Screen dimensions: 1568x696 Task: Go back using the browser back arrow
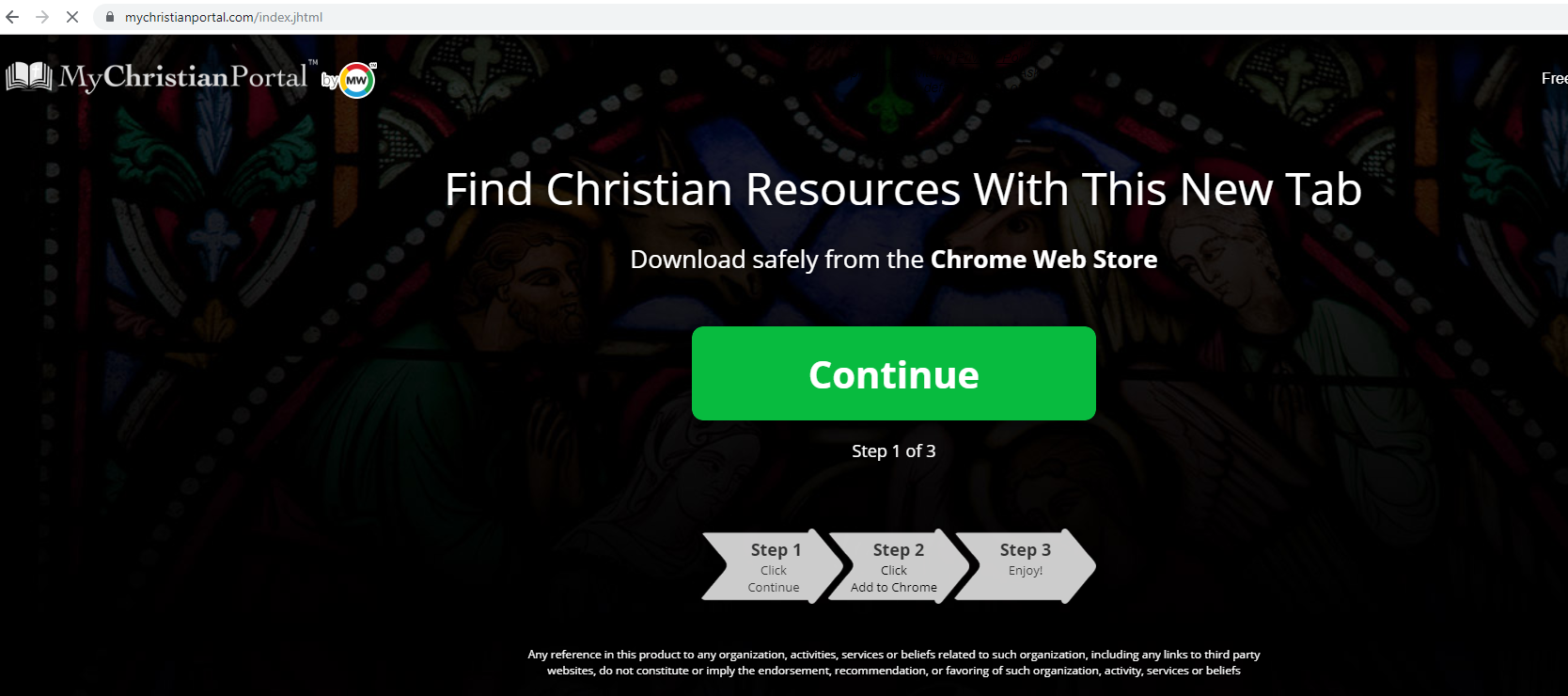12,17
